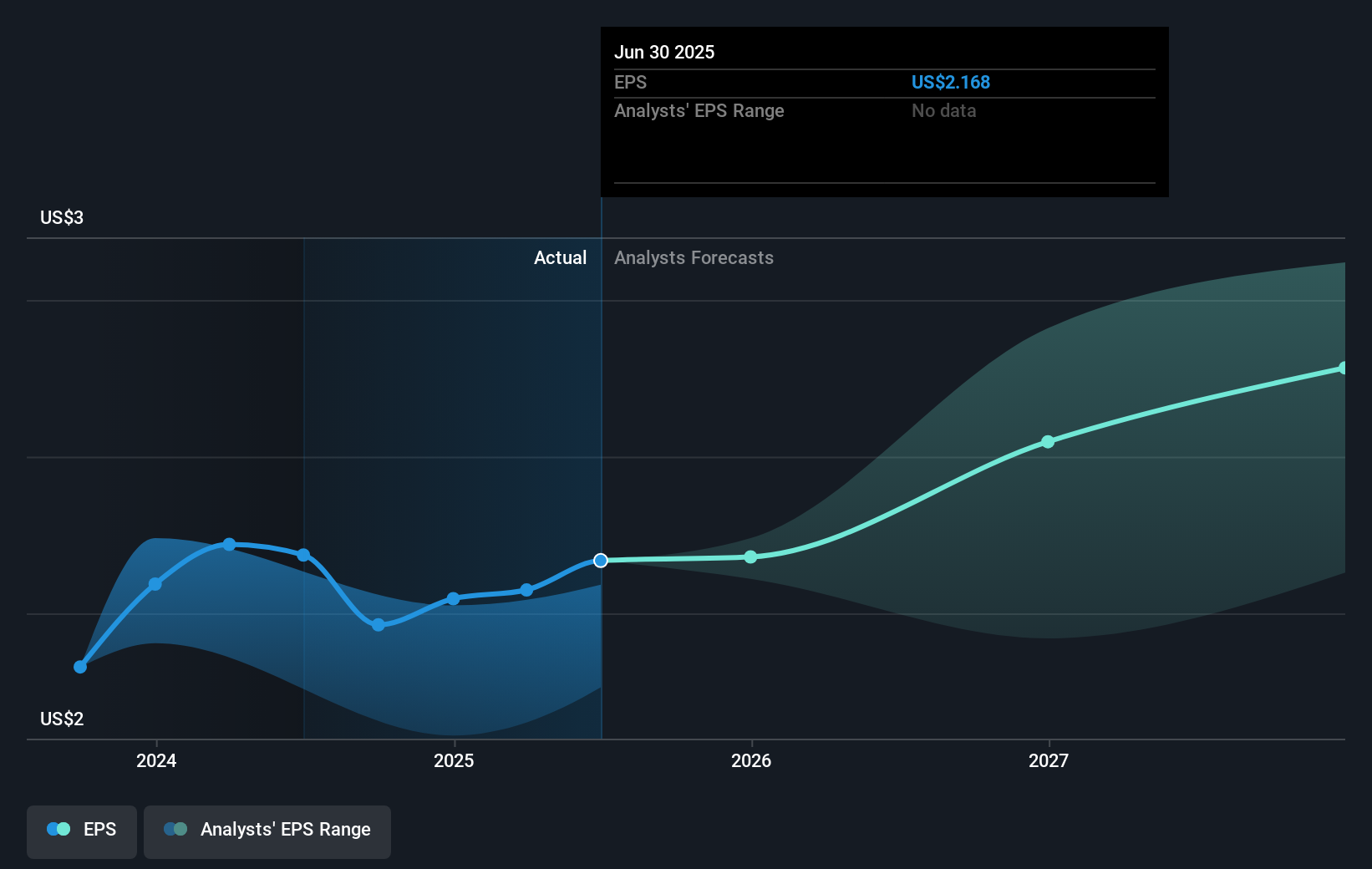
Task: Click the EPS data point at start of 2025
Action: [453, 598]
